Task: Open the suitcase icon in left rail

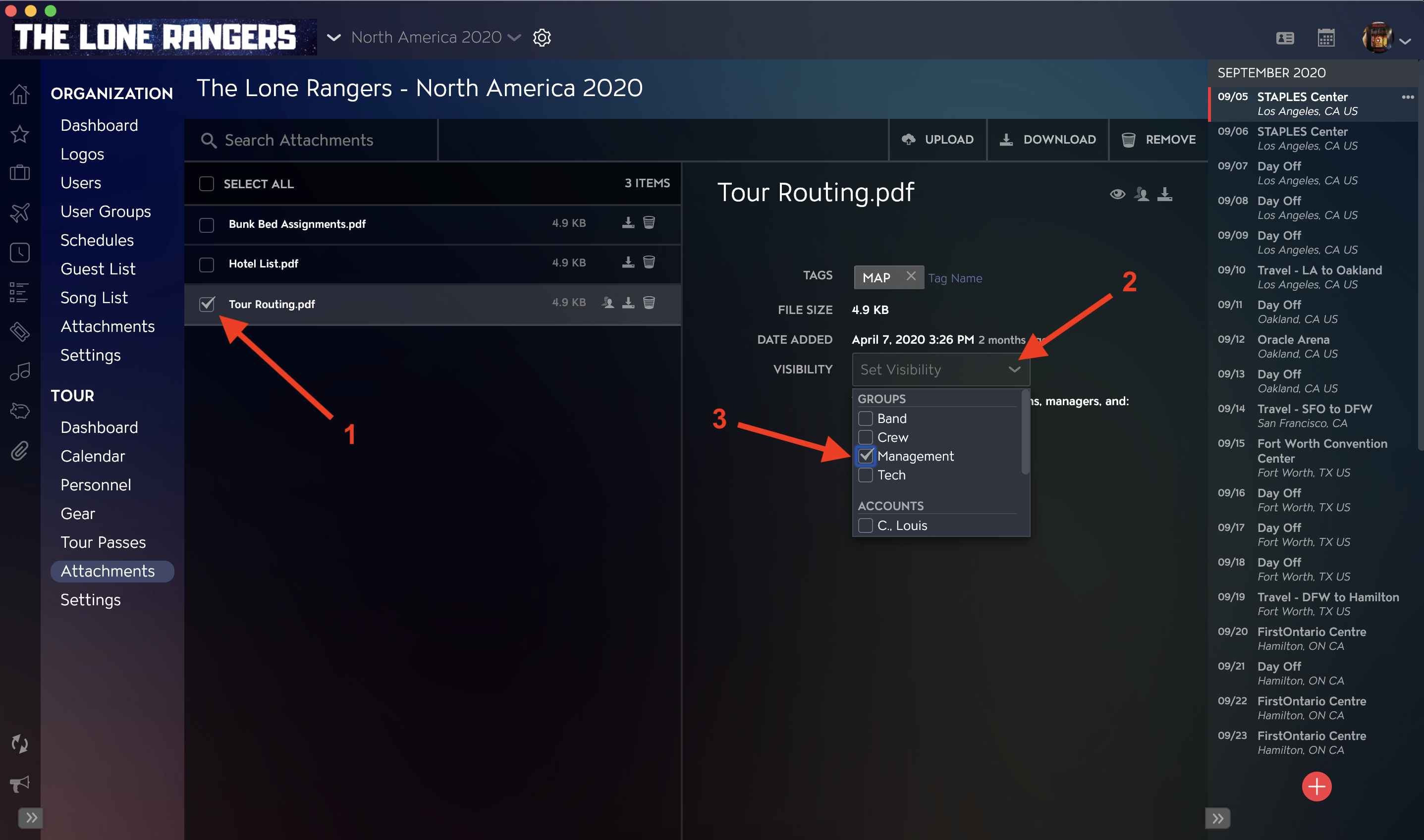Action: (20, 173)
